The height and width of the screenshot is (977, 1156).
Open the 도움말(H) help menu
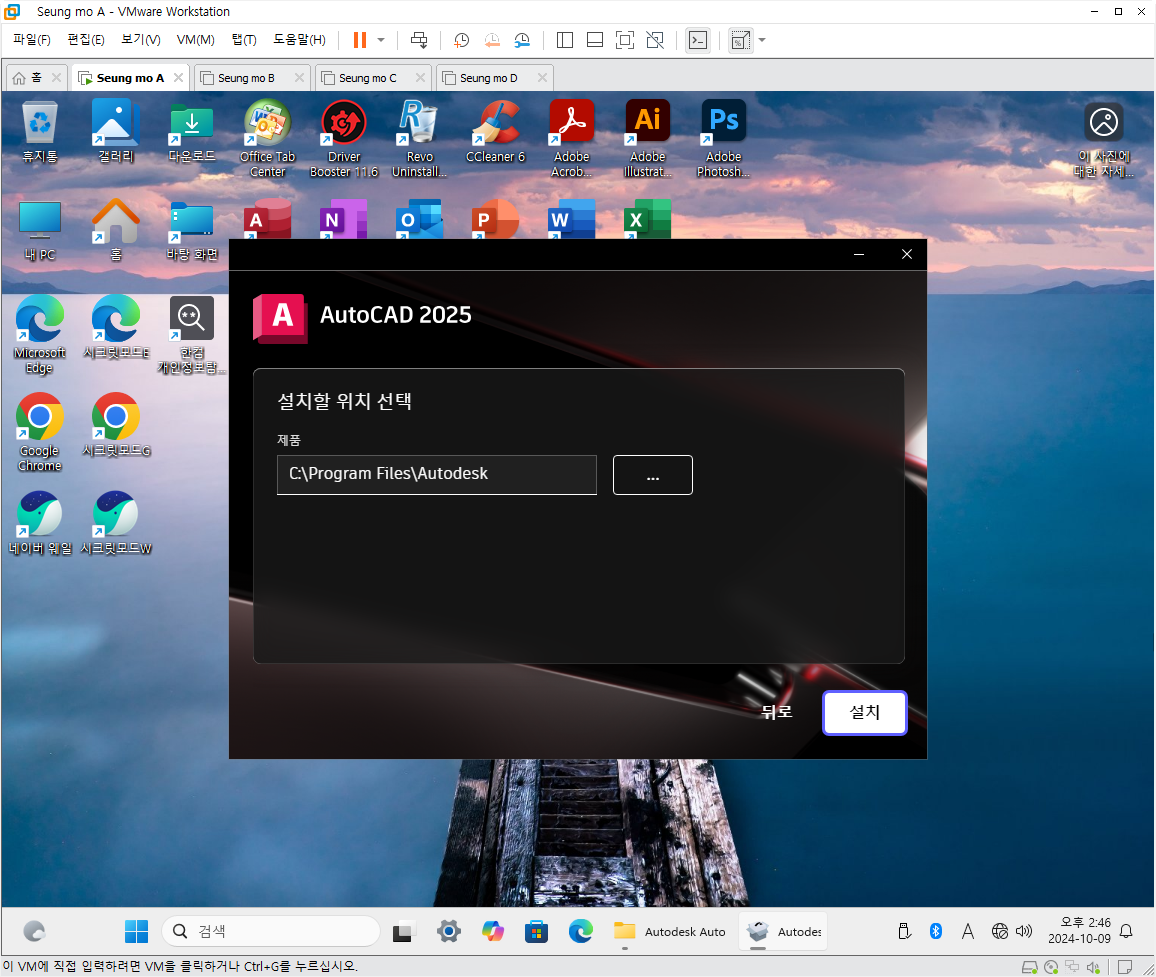[x=299, y=40]
